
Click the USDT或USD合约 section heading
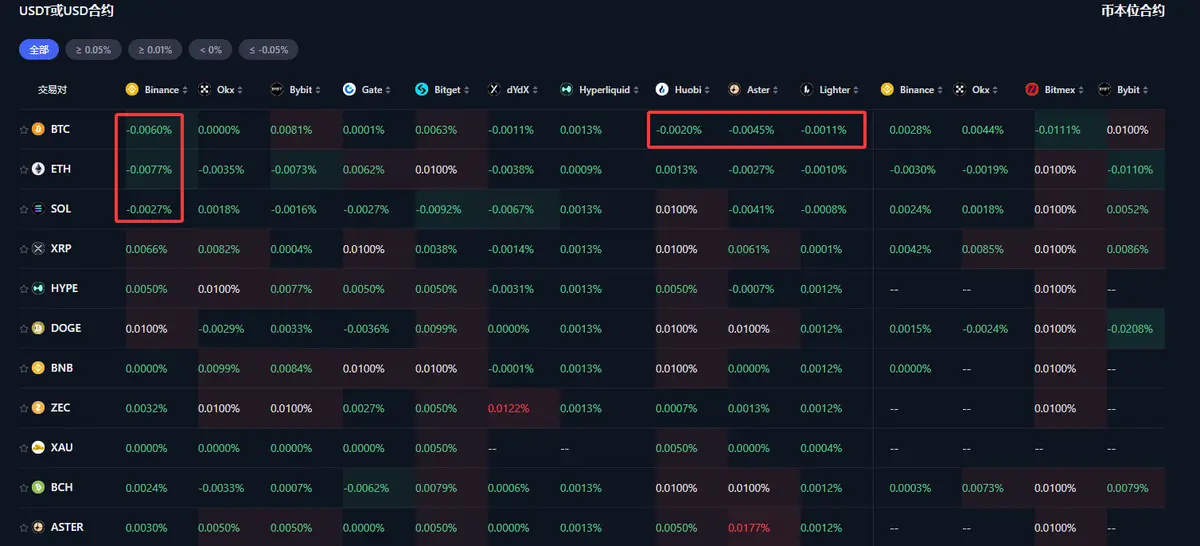click(x=66, y=11)
